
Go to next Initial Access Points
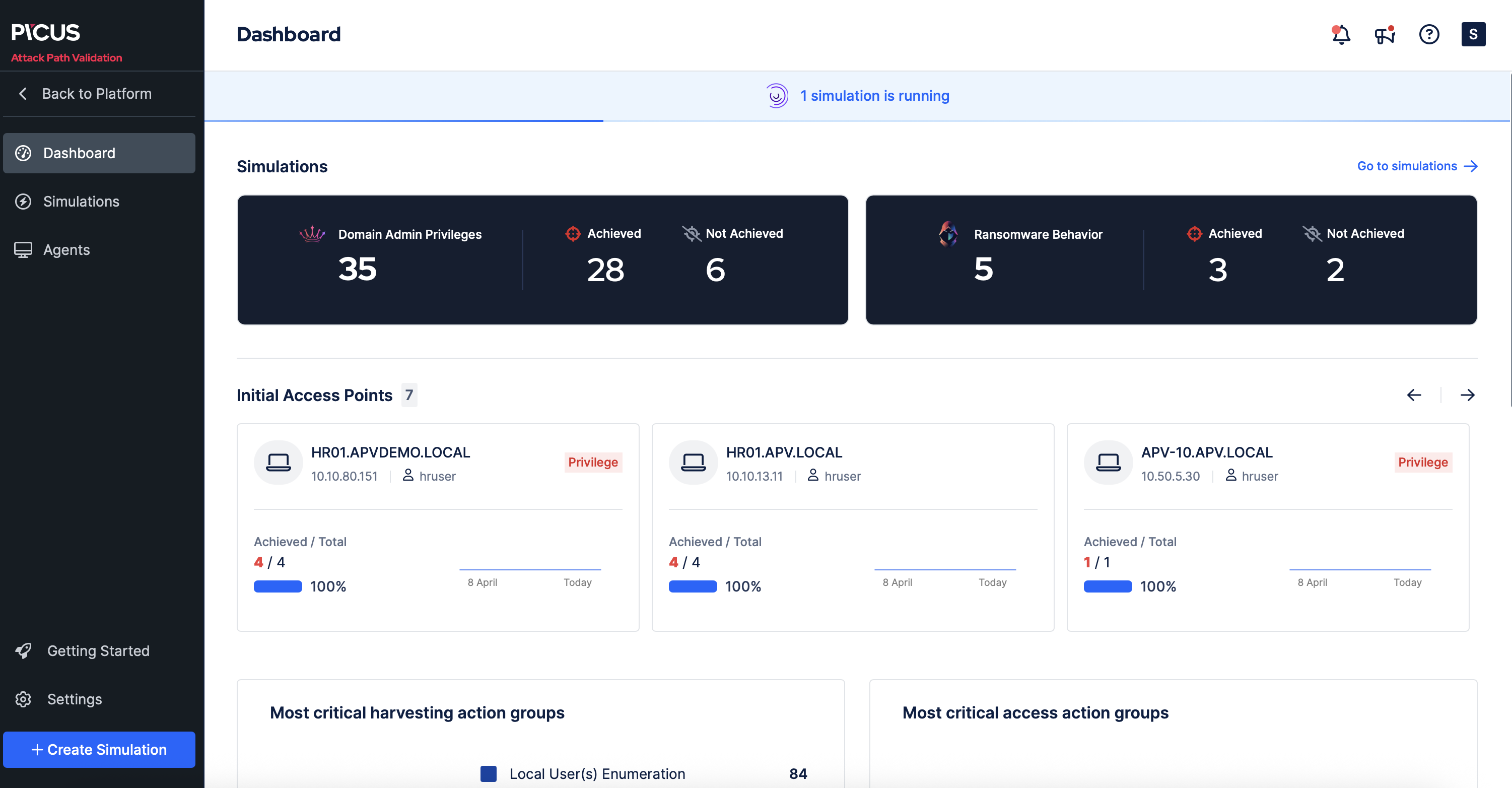pyautogui.click(x=1467, y=395)
